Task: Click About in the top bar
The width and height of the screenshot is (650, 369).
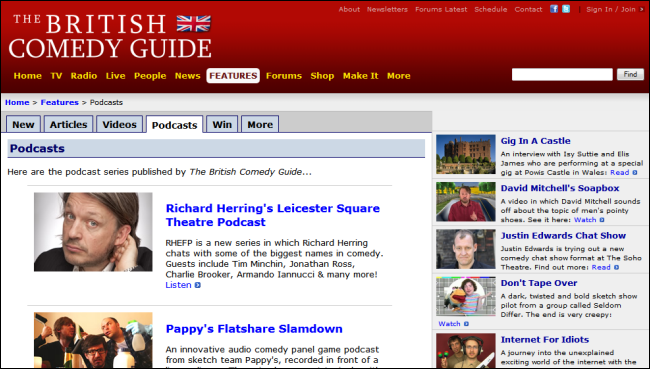Action: coord(349,9)
